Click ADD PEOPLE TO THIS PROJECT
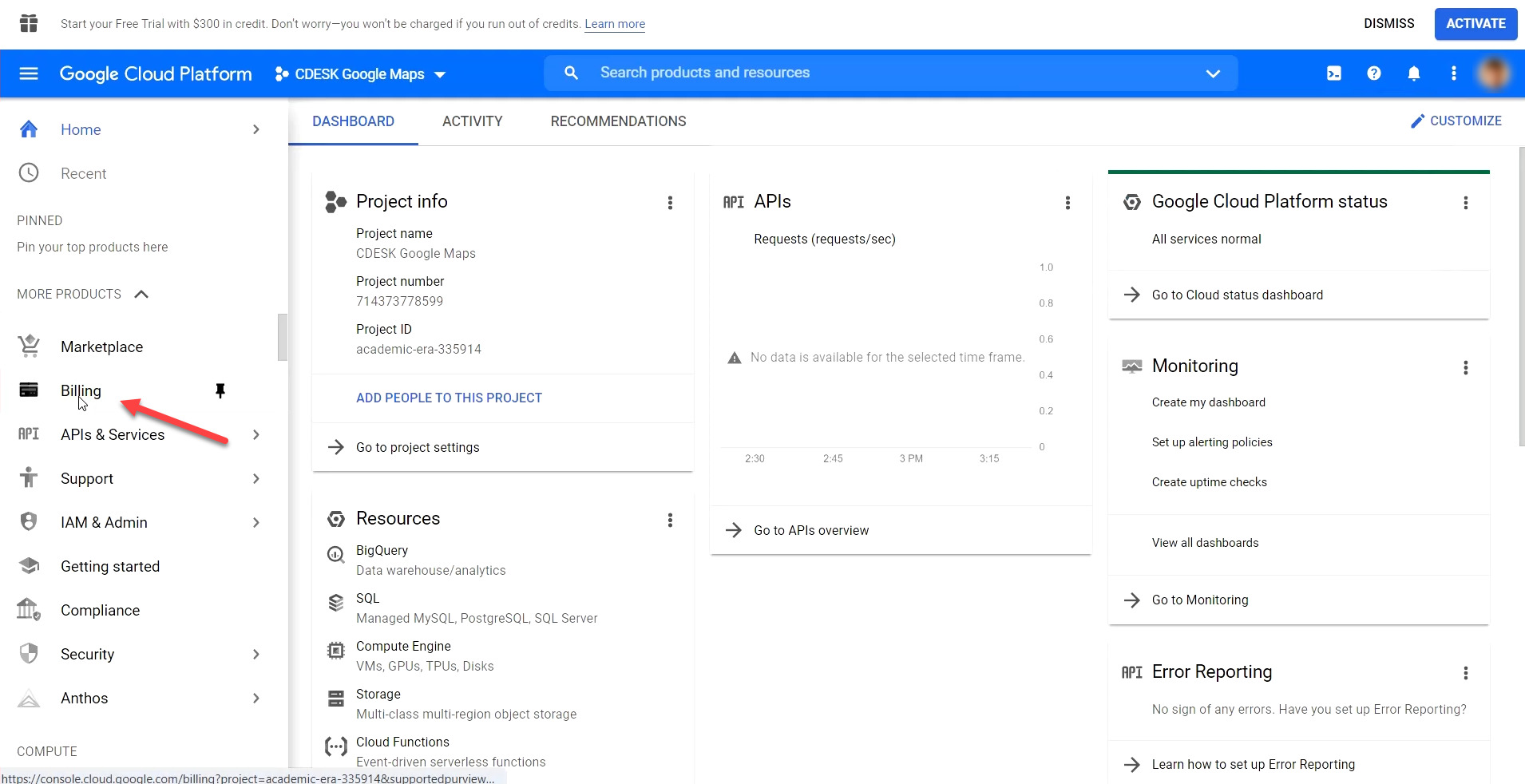The image size is (1525, 784). point(449,398)
